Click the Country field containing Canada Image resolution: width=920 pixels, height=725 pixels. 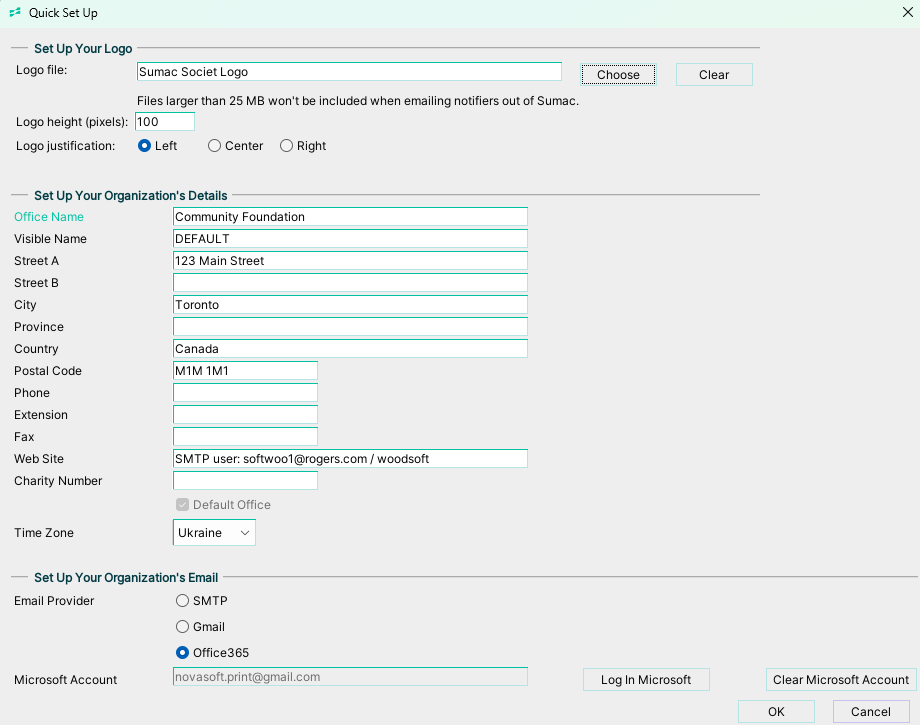tap(350, 348)
